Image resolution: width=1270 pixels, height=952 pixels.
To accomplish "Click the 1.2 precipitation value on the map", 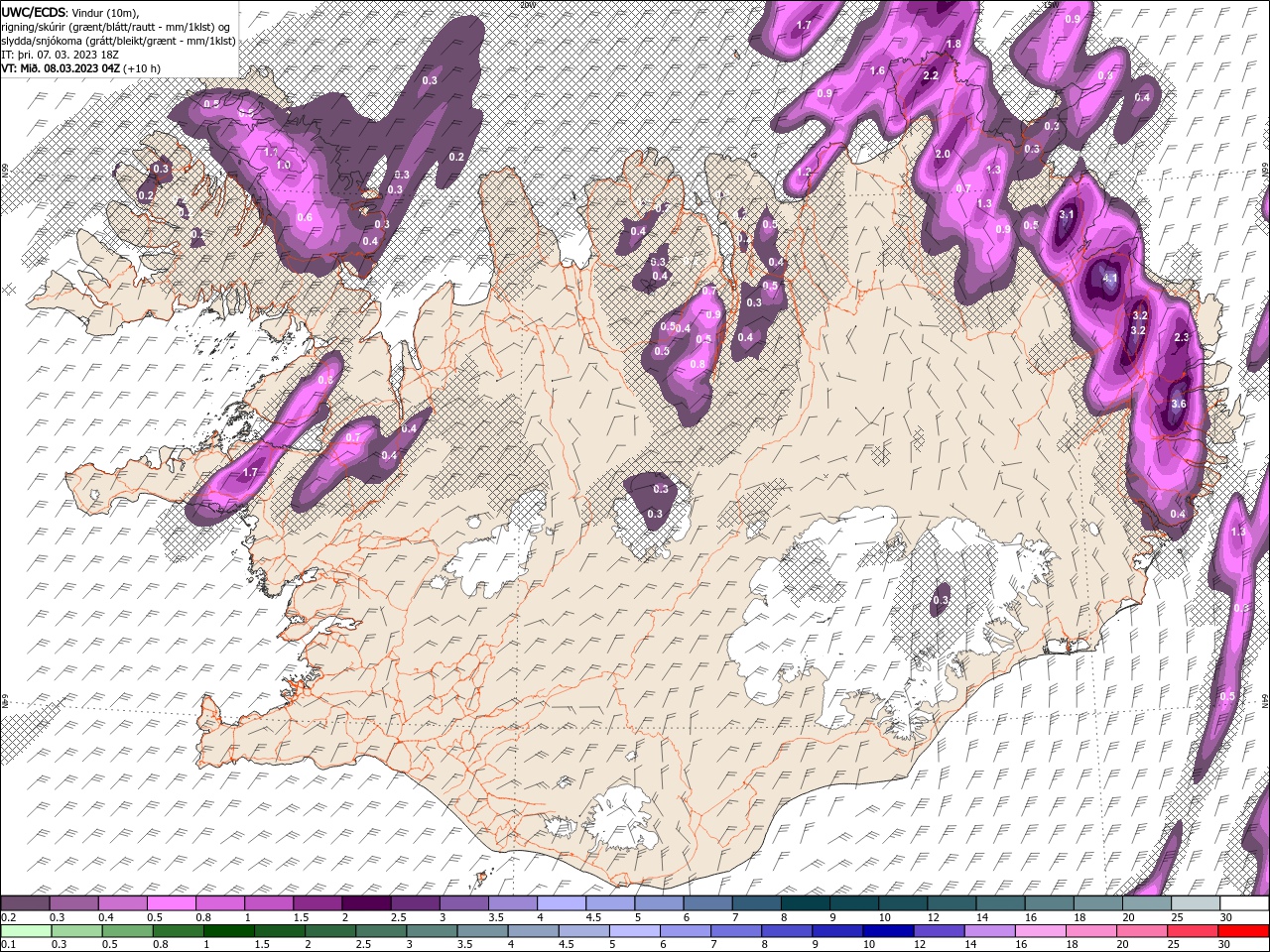I will point(804,172).
